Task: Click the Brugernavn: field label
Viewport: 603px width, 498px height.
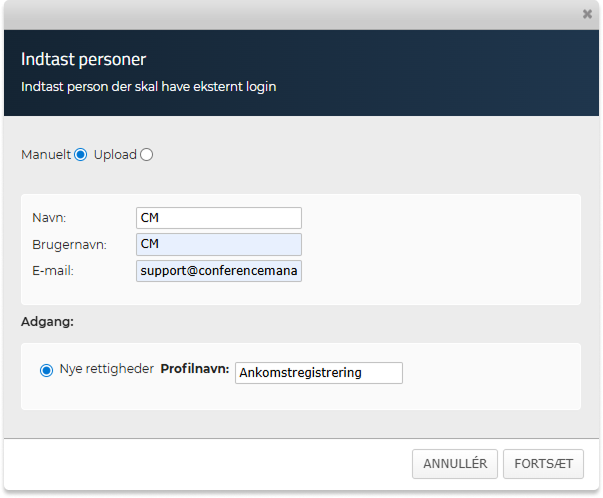Action: coord(69,244)
